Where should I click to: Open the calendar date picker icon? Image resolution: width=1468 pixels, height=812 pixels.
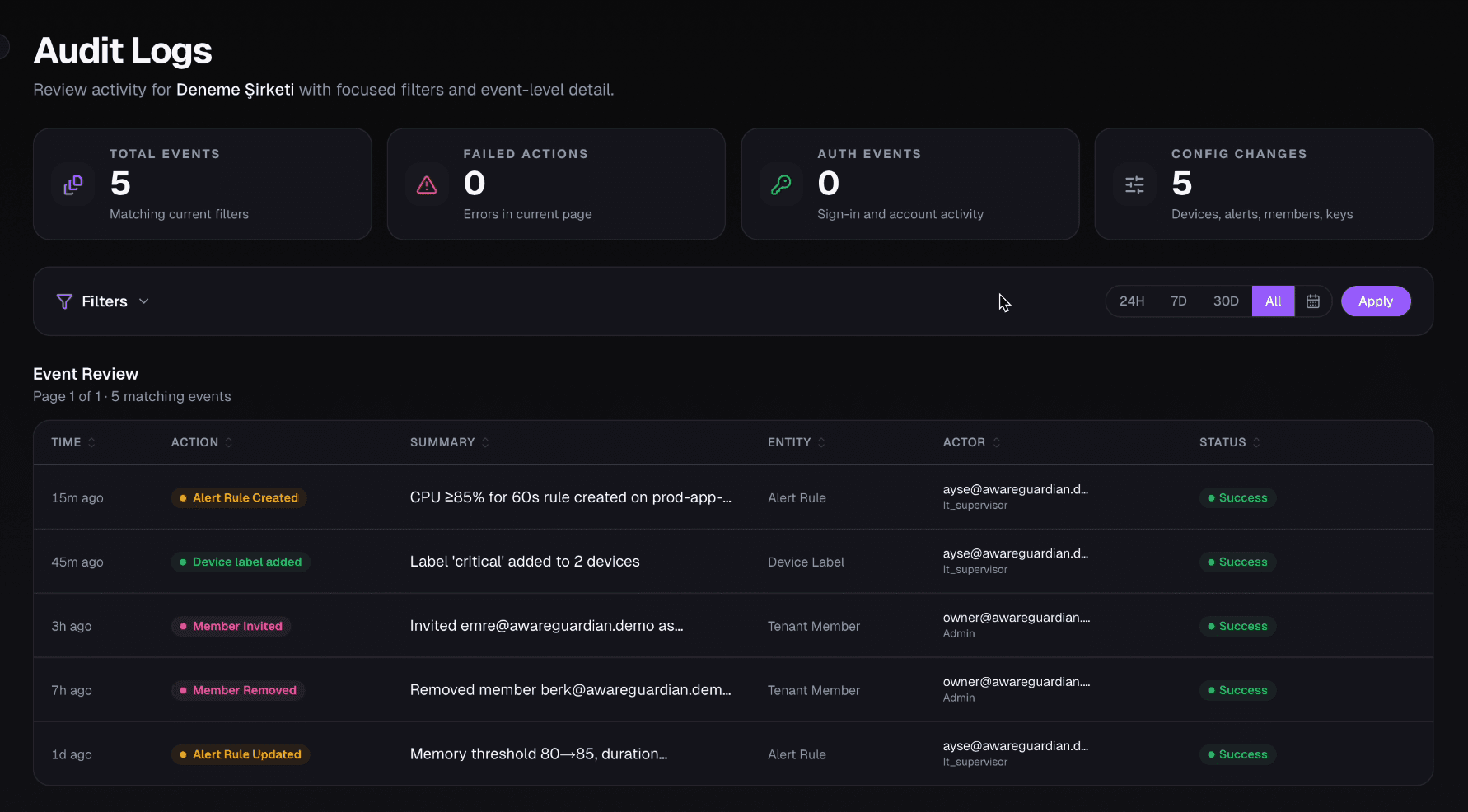tap(1313, 301)
